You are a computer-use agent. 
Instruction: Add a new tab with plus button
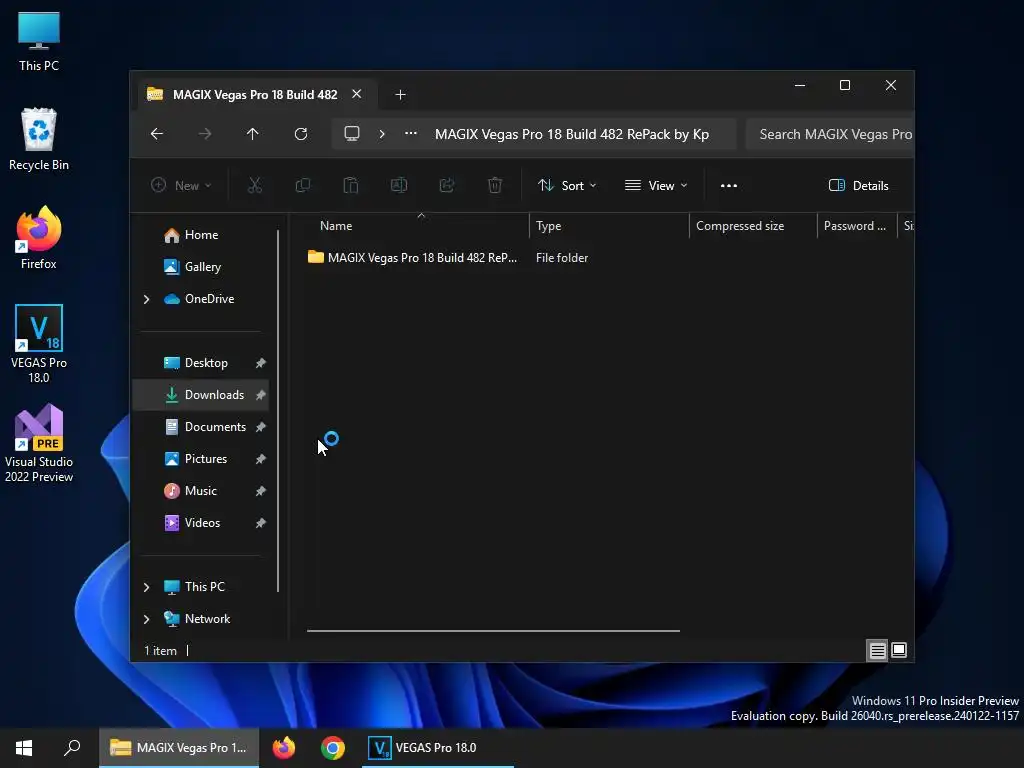pos(400,95)
